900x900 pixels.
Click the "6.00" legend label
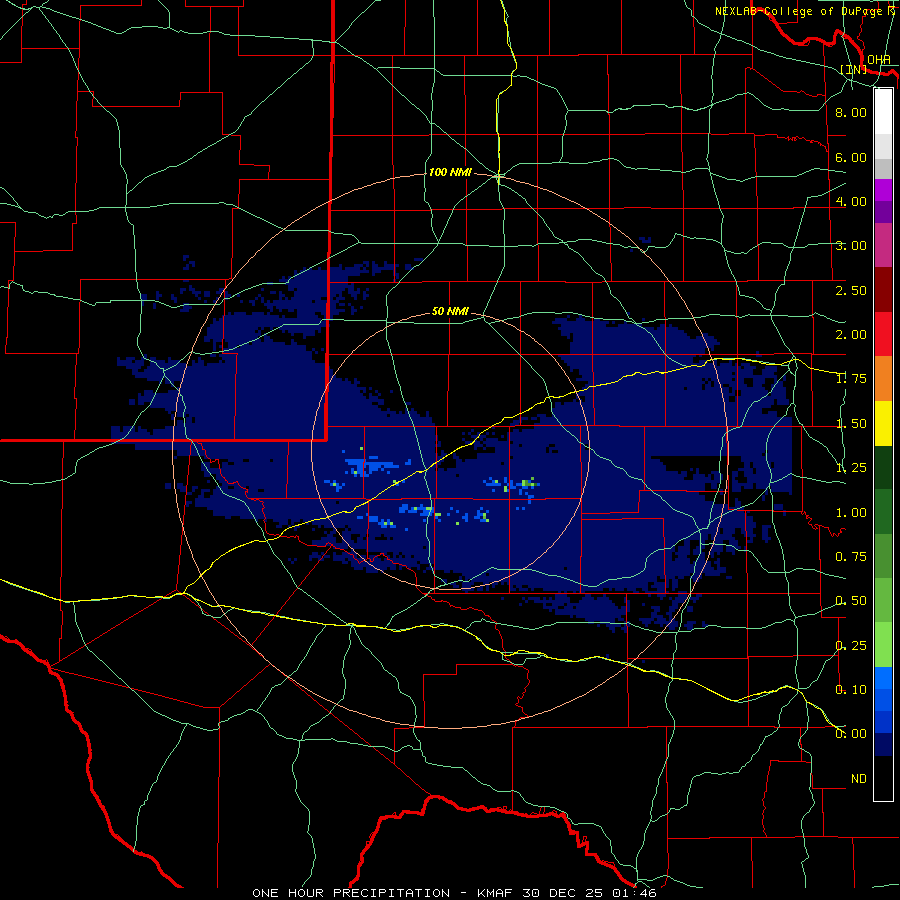tap(851, 157)
